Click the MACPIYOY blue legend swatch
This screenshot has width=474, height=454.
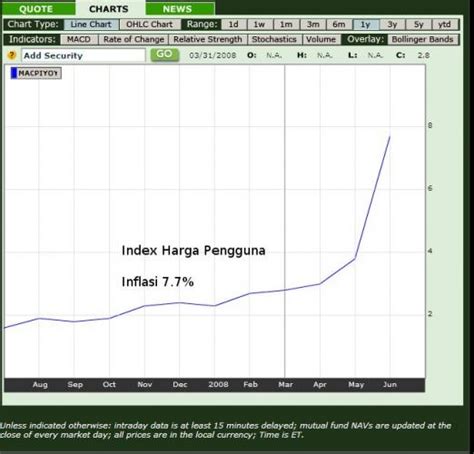point(14,73)
